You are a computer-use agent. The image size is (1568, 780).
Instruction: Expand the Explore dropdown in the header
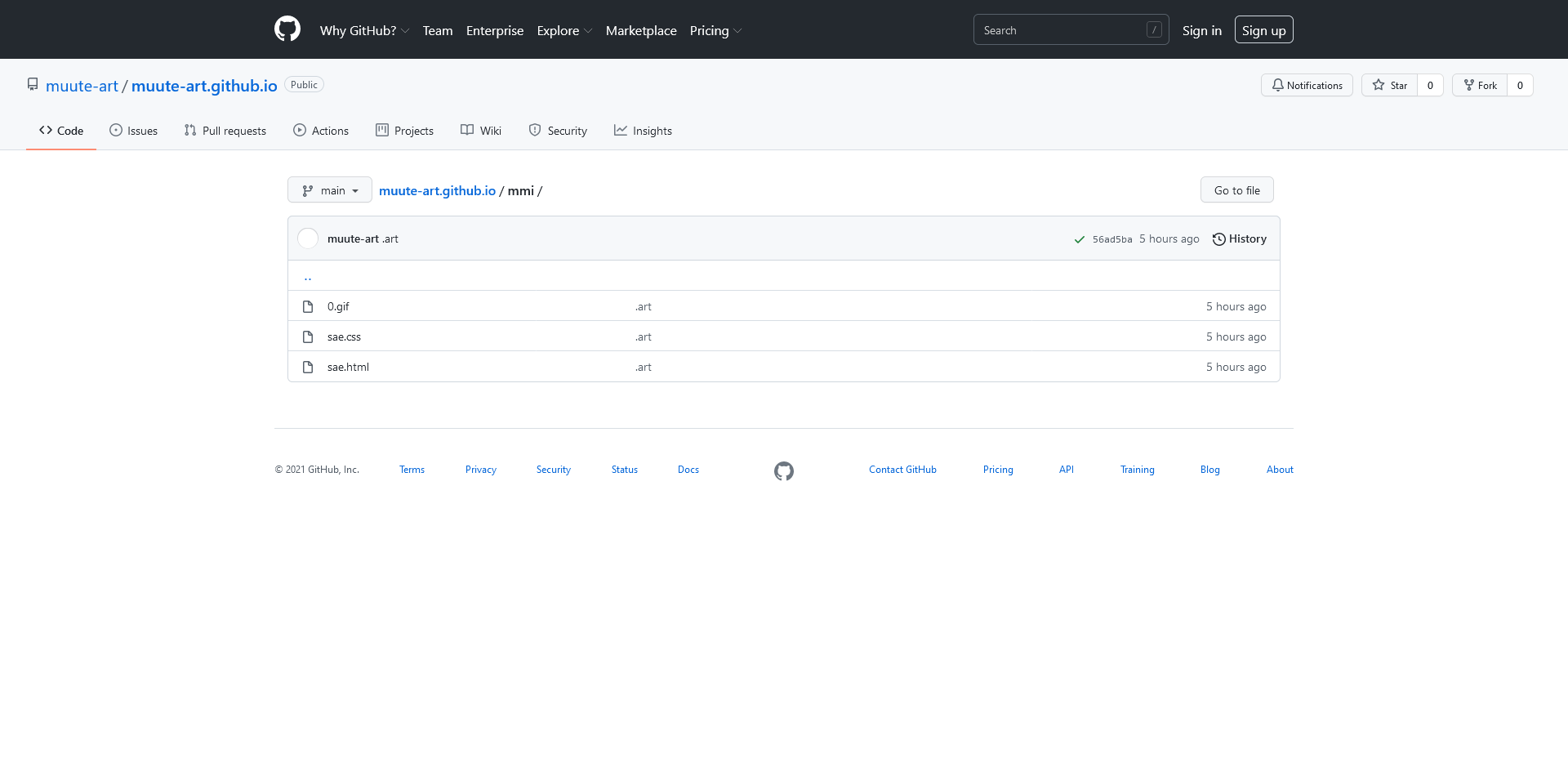564,30
